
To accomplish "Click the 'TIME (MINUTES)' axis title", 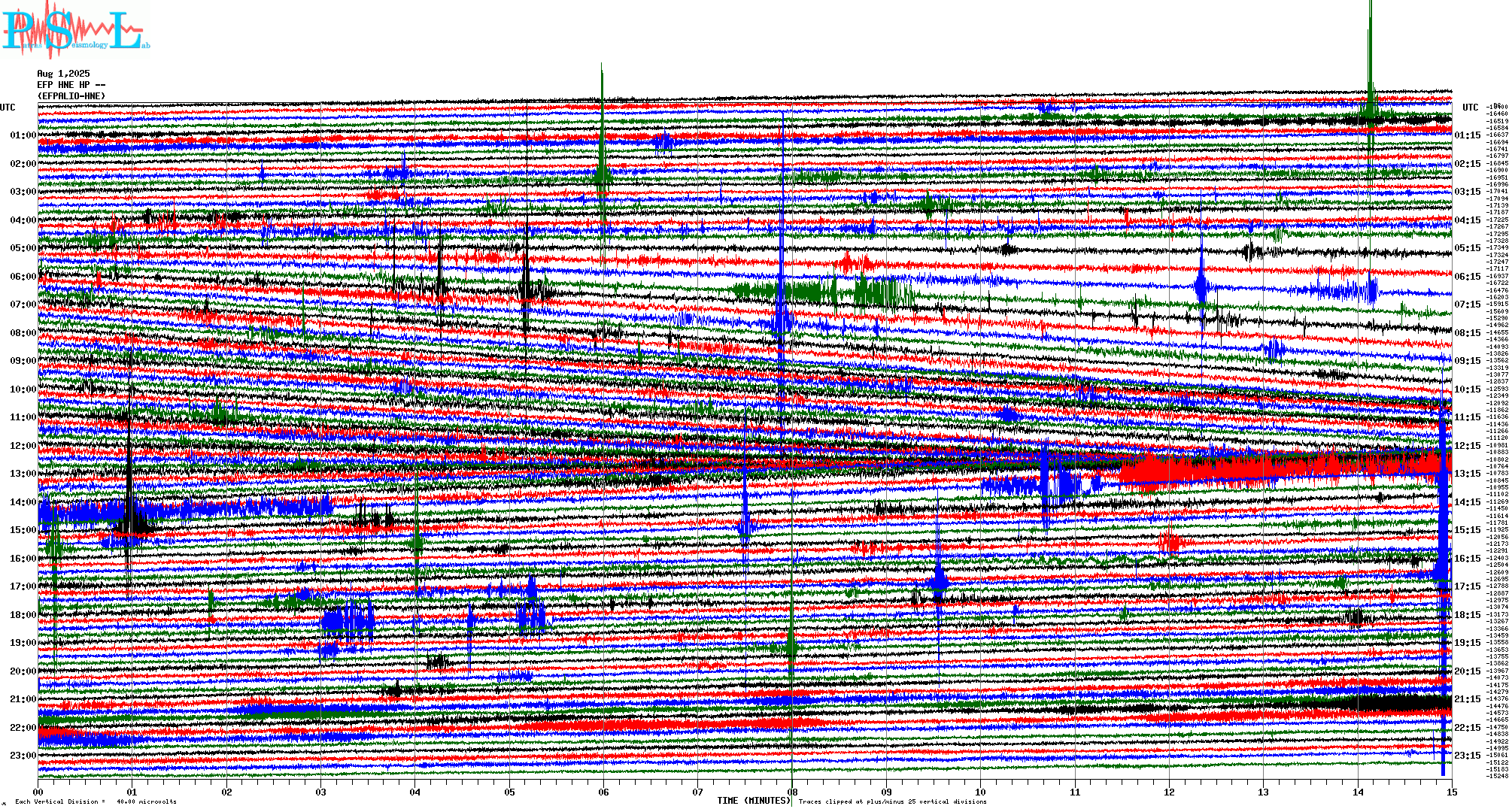I will tap(754, 801).
